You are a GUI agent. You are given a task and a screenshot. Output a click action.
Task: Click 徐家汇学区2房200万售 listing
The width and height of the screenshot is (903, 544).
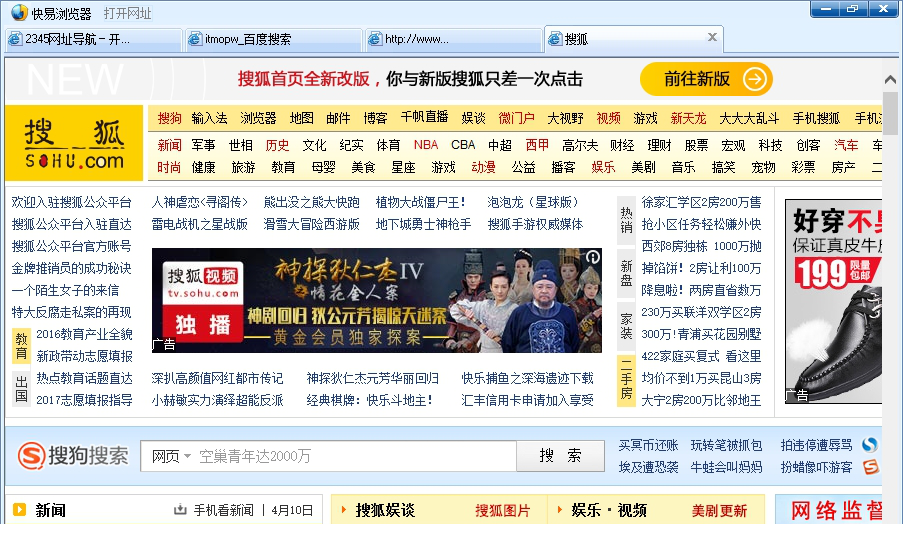click(701, 203)
